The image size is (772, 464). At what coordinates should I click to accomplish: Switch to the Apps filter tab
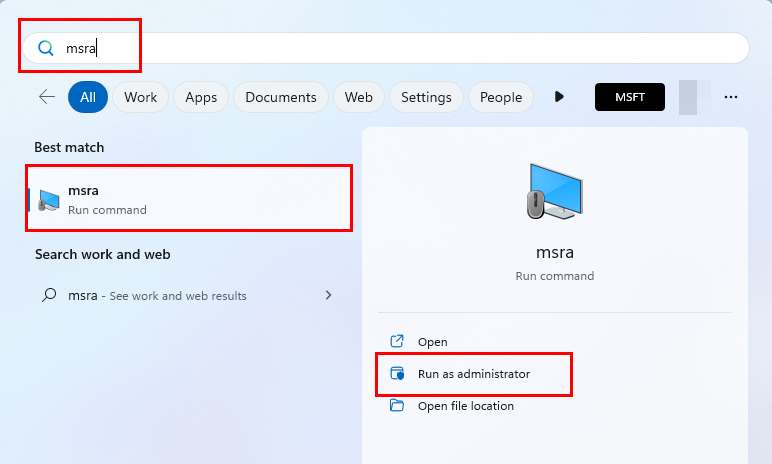tap(201, 97)
